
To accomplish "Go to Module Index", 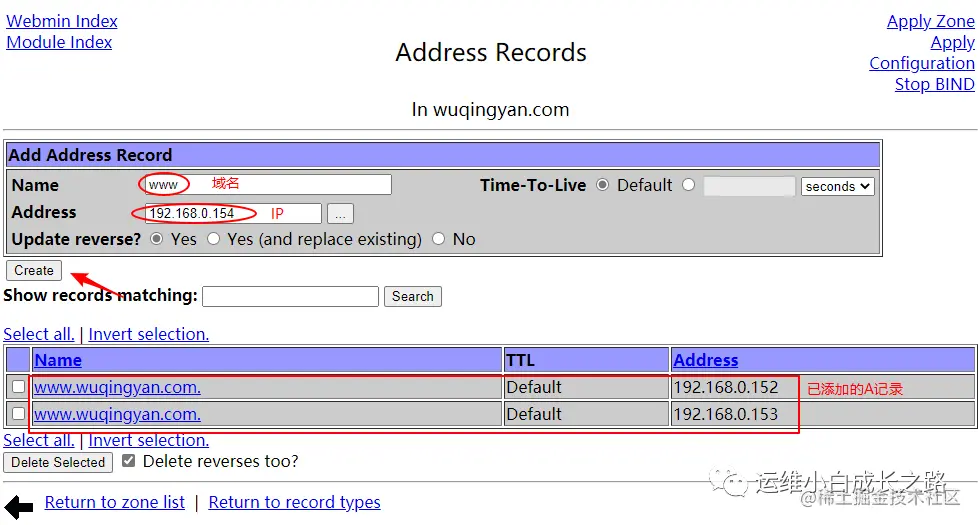I will tap(59, 42).
